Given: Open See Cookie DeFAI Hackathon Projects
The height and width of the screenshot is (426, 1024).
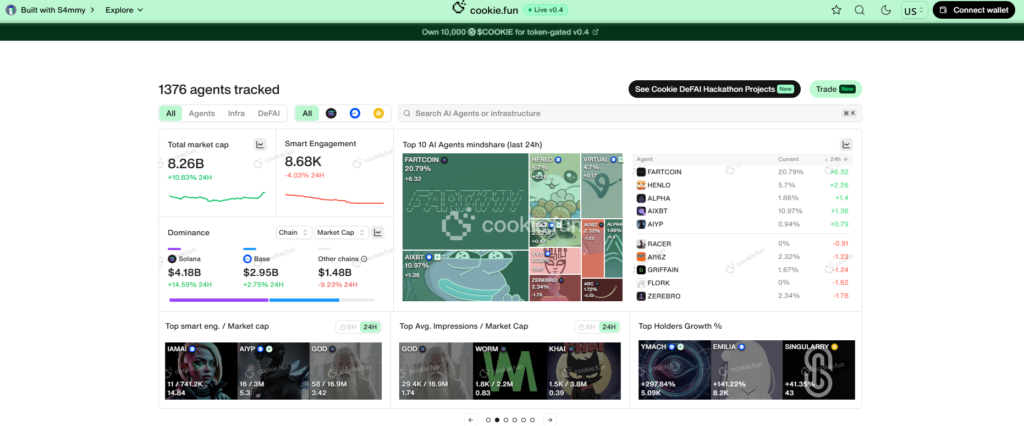Looking at the screenshot, I should point(714,89).
